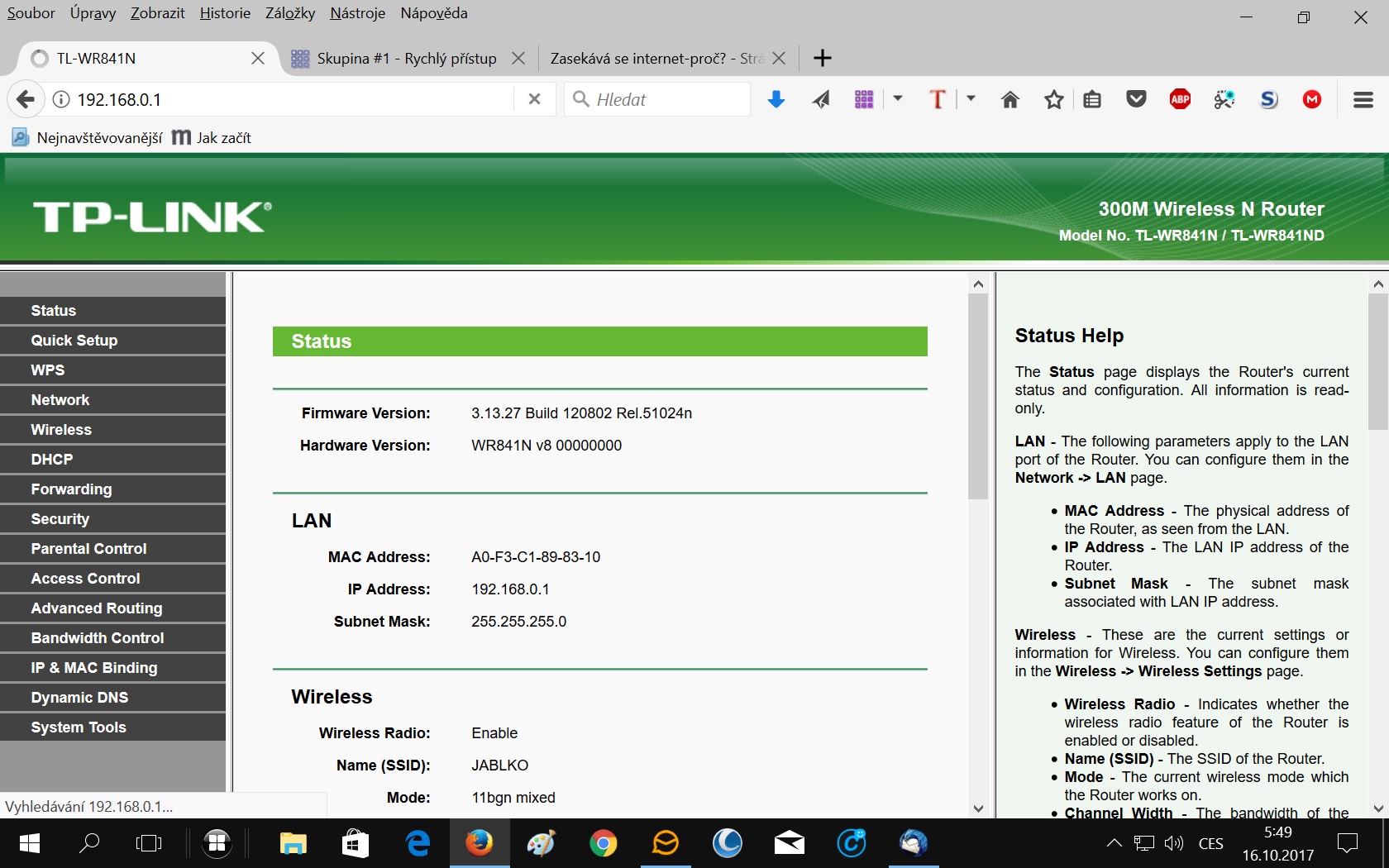Click the Status panel scroll-down arrow
Screen dimensions: 1389x868
point(978,808)
